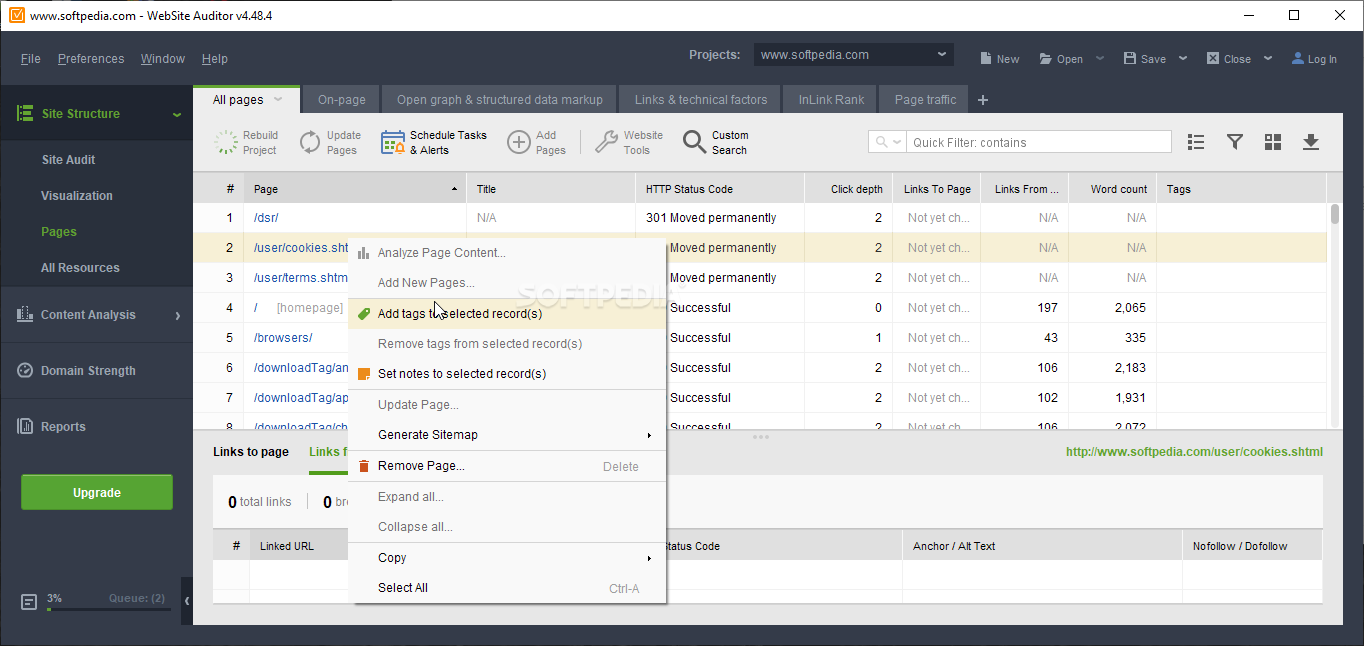Viewport: 1364px width, 646px height.
Task: Open the Visualization section
Action: click(x=77, y=196)
